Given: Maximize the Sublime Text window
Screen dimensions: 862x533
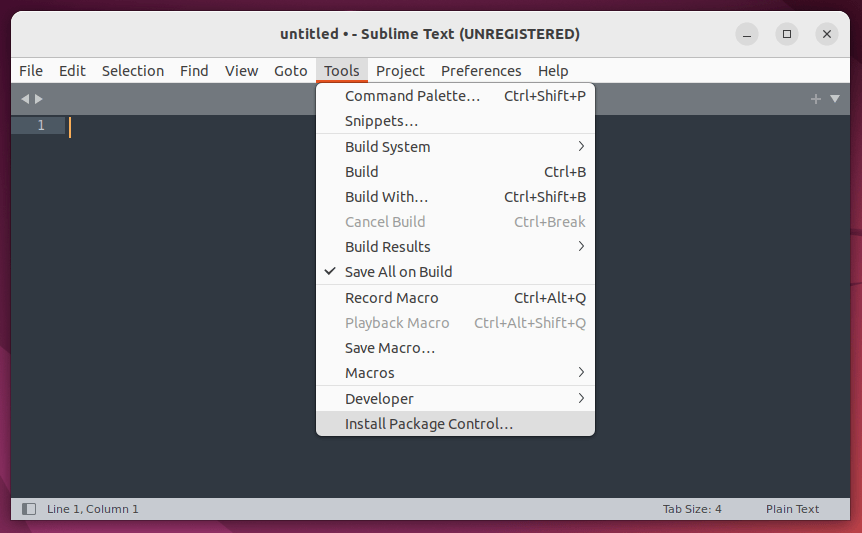Looking at the screenshot, I should (787, 34).
